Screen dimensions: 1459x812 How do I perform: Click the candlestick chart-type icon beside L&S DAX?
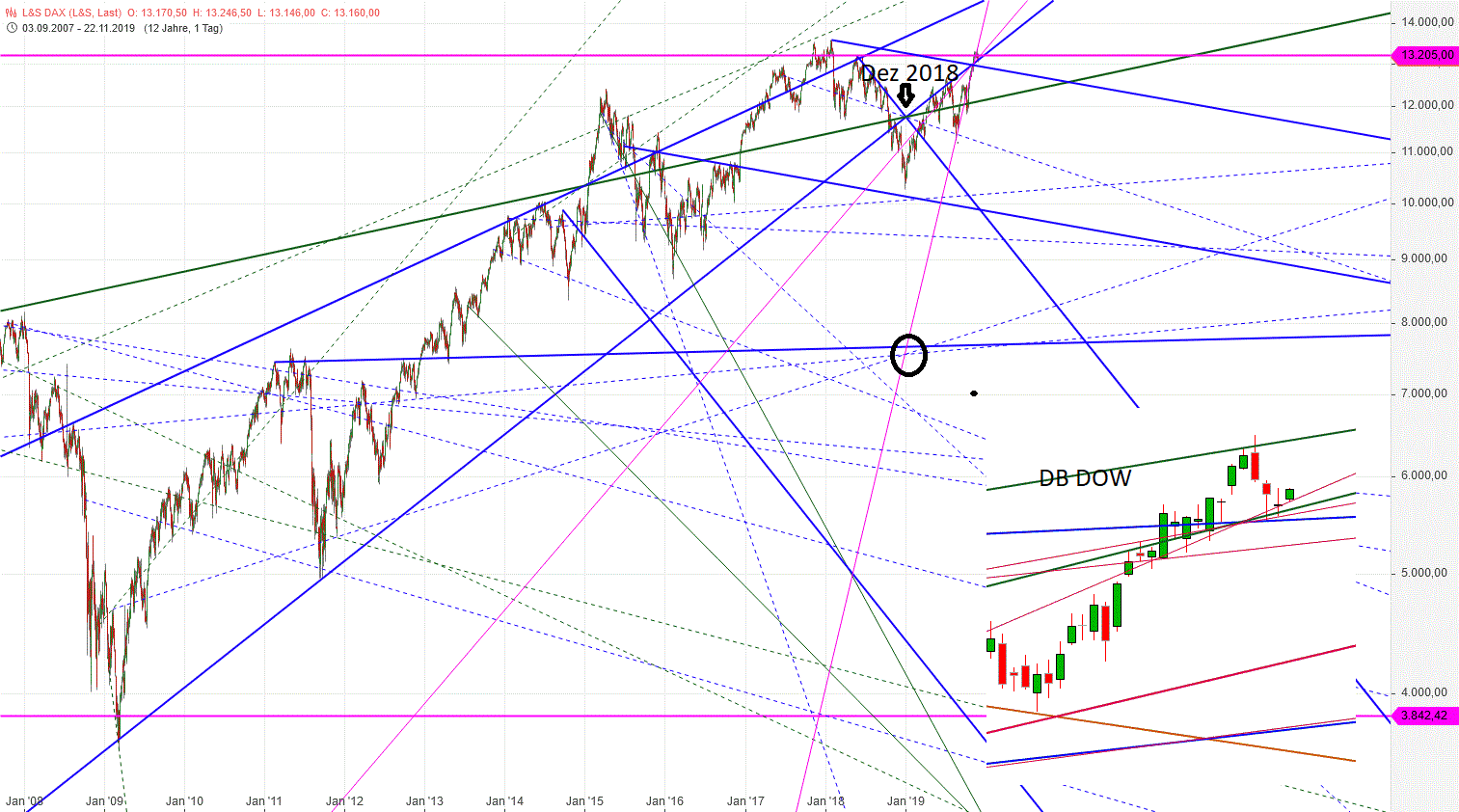coord(12,13)
